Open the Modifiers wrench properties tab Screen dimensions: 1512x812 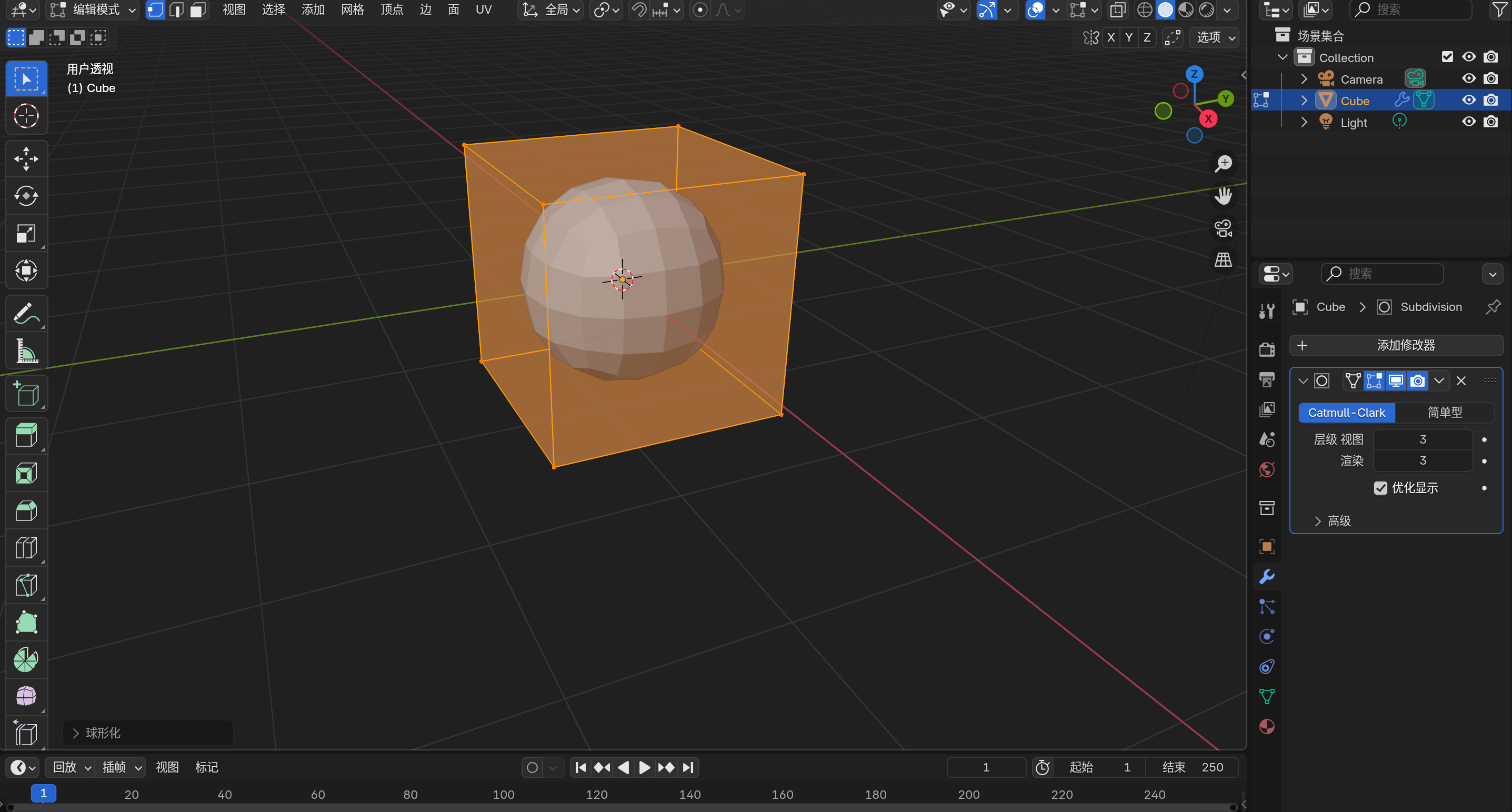pos(1267,577)
